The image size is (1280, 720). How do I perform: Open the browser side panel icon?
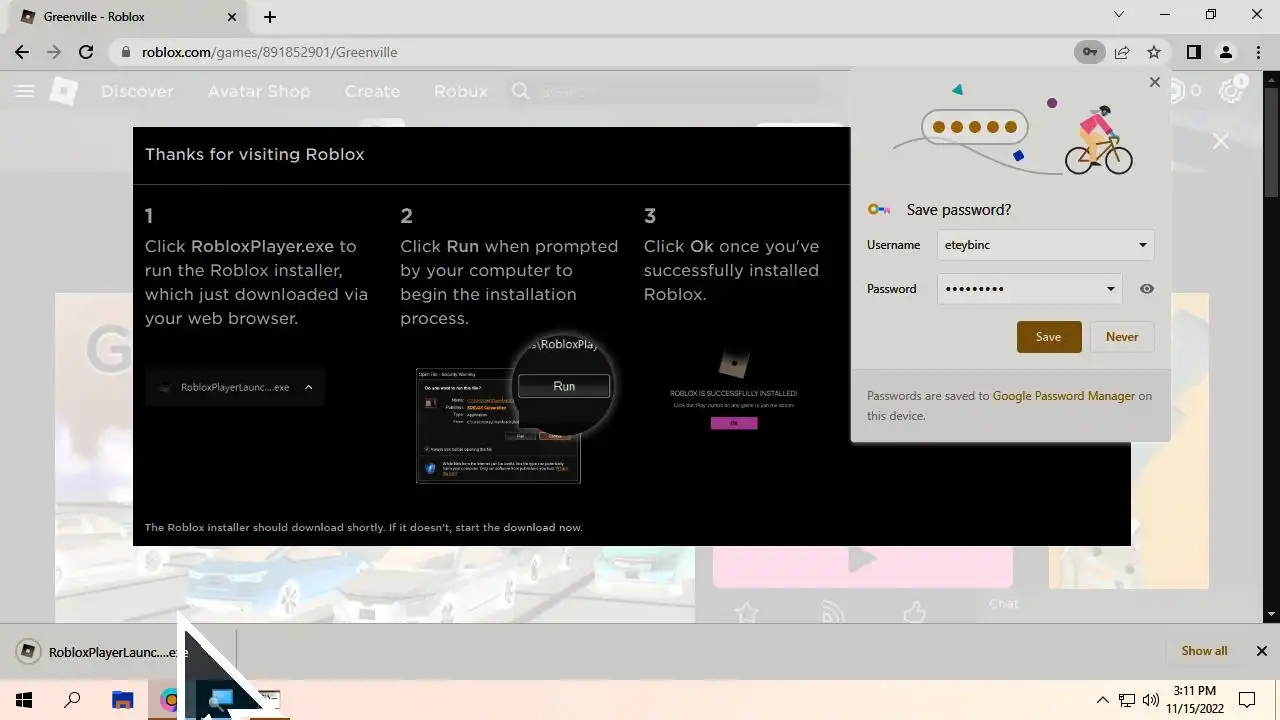pos(1193,52)
